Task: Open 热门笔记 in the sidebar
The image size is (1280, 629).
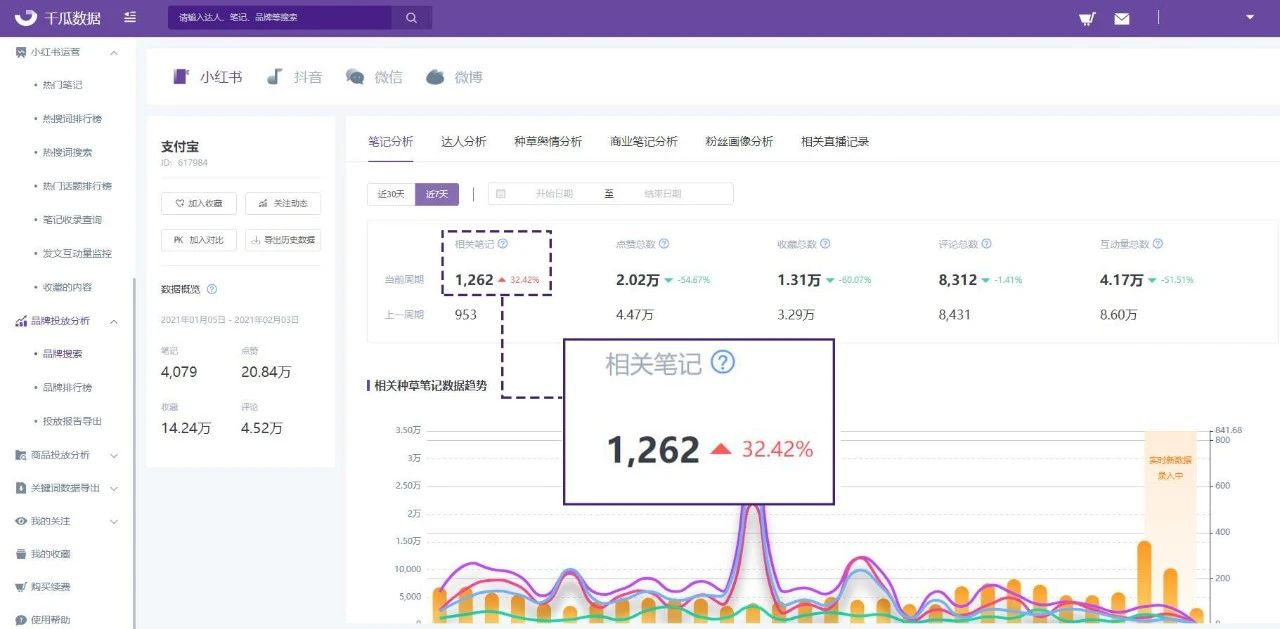Action: (62, 86)
